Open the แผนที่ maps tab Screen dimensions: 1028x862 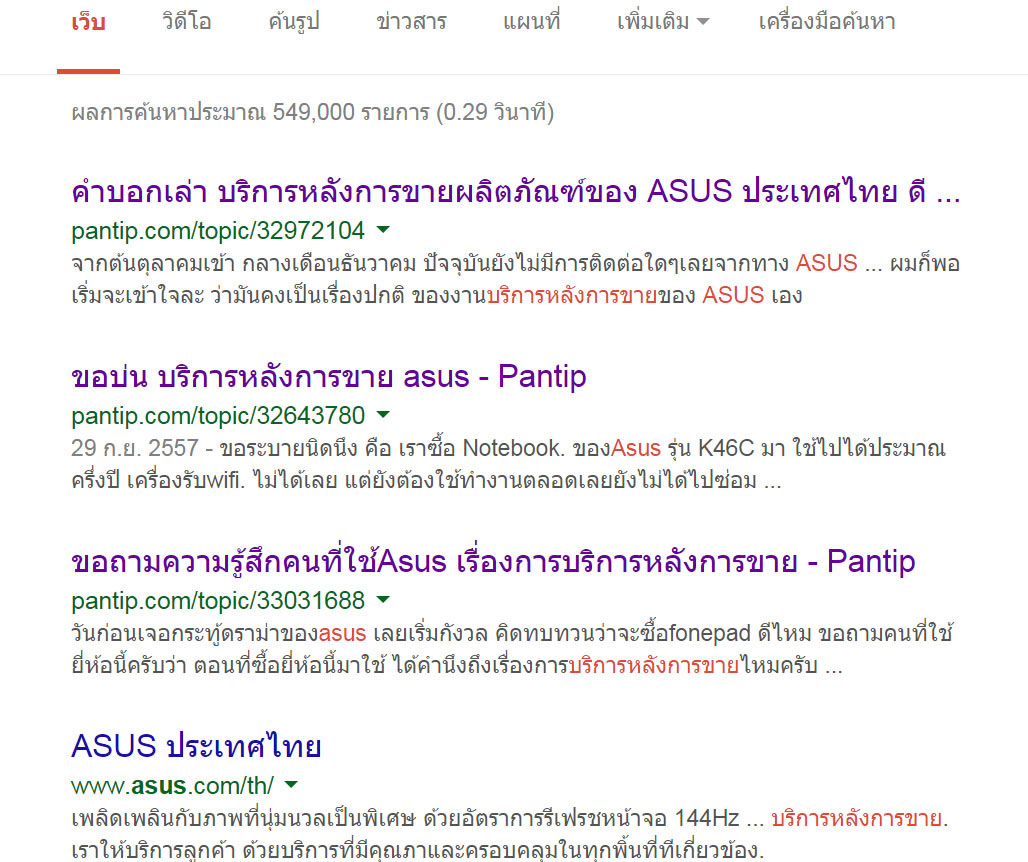[532, 22]
